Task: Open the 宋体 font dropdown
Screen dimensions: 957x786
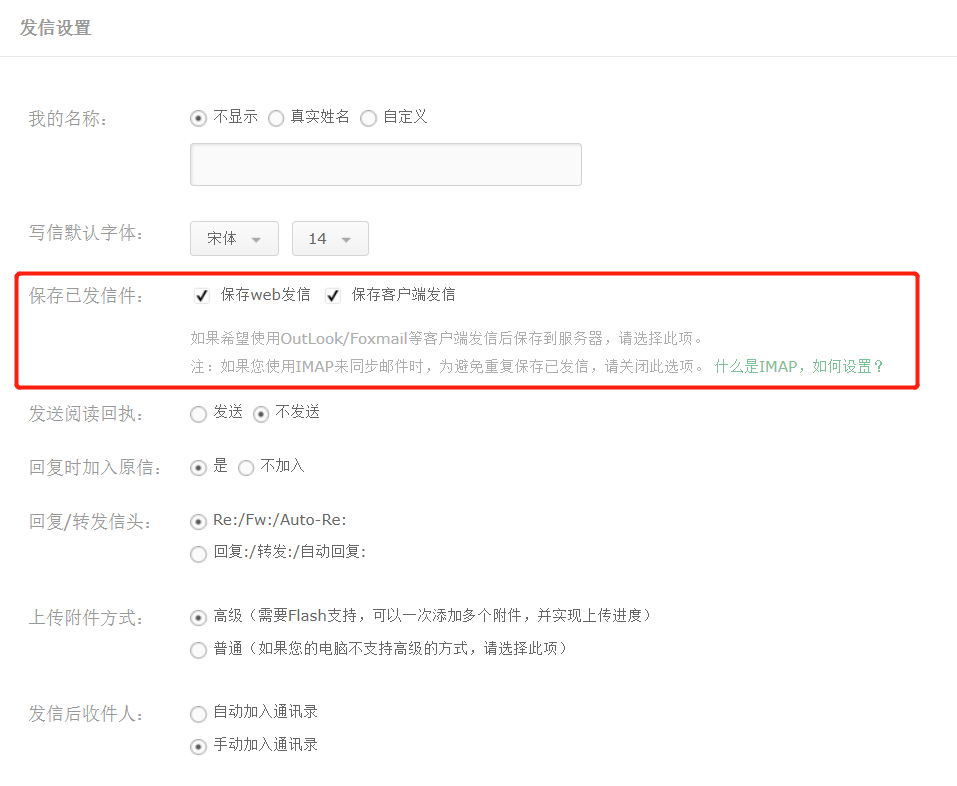Action: 234,239
